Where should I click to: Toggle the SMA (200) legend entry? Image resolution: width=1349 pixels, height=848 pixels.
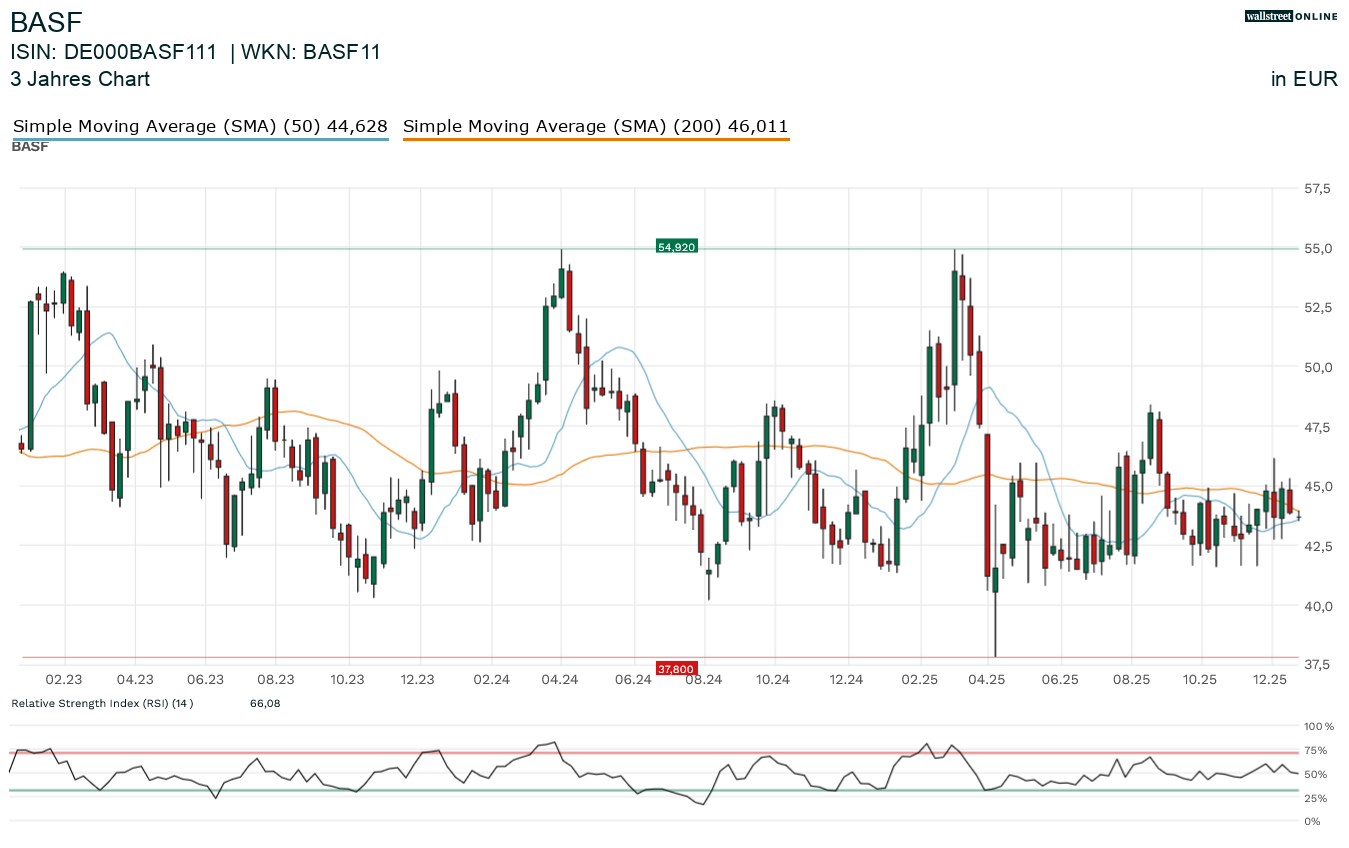[595, 126]
